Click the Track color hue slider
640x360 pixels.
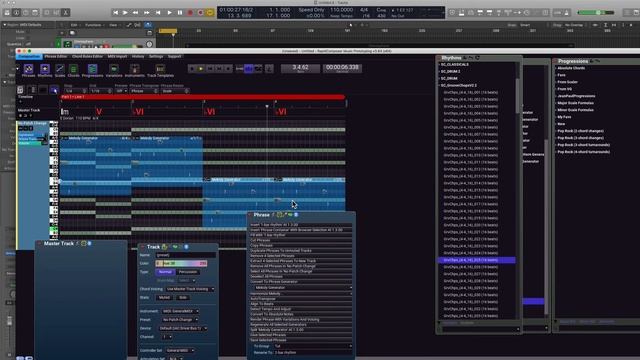(x=181, y=263)
